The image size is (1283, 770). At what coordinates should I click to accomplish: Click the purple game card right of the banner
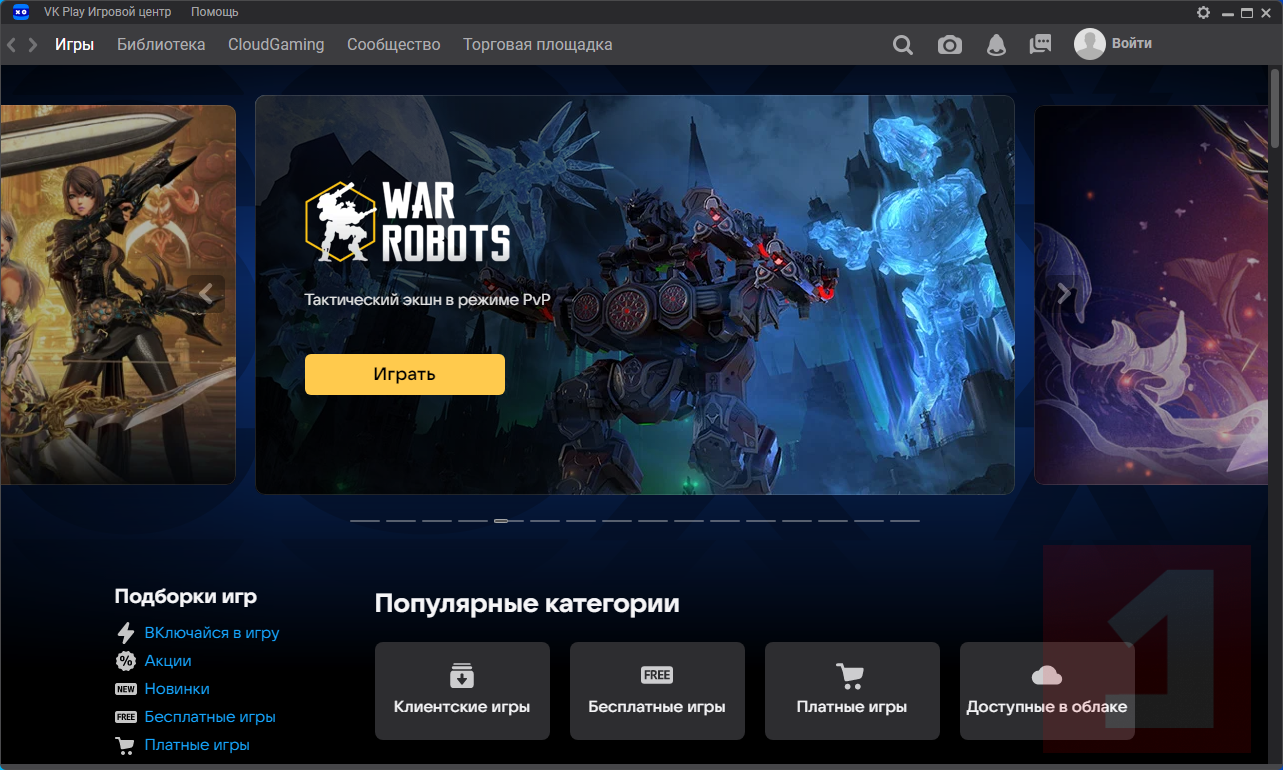(x=1151, y=295)
